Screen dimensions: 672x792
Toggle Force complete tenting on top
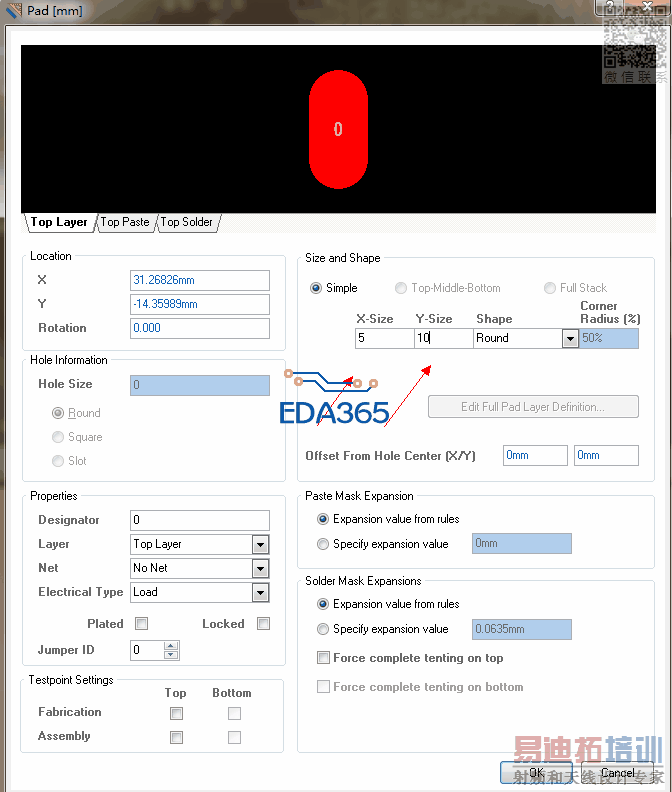(x=323, y=658)
